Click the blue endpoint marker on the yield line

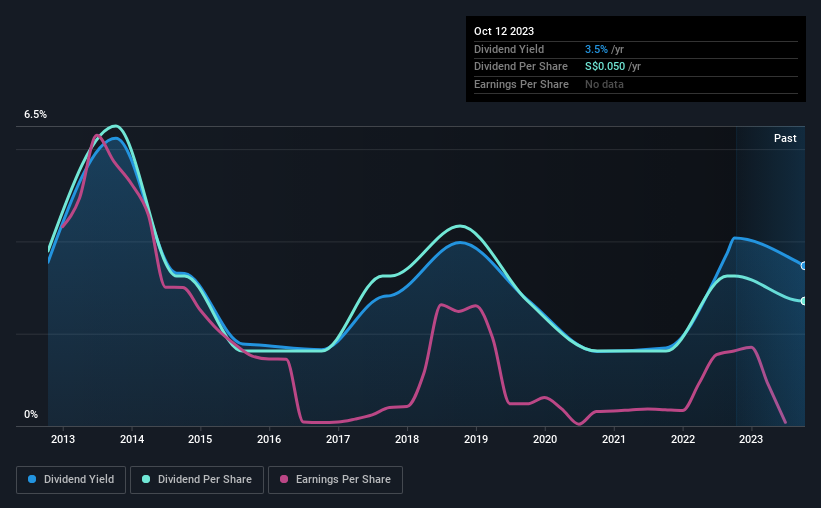804,266
